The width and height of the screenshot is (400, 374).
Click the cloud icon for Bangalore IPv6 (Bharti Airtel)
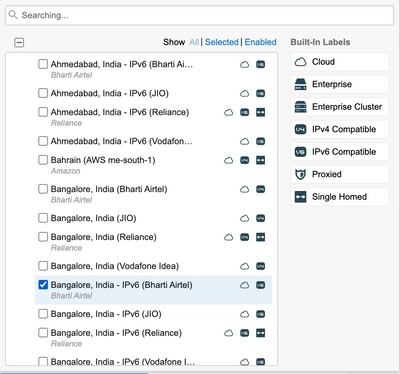(245, 285)
